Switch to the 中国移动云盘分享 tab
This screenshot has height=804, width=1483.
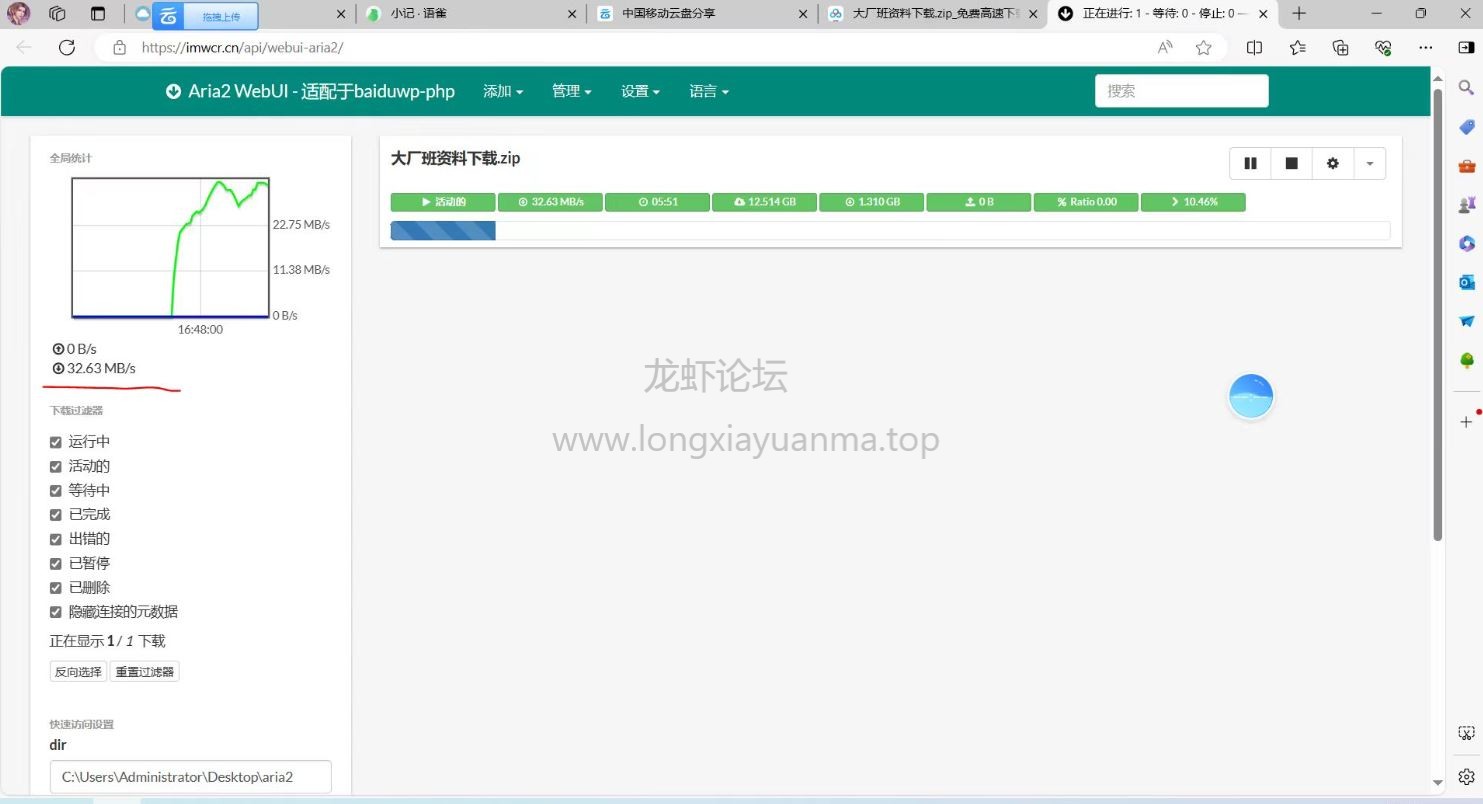pyautogui.click(x=700, y=14)
